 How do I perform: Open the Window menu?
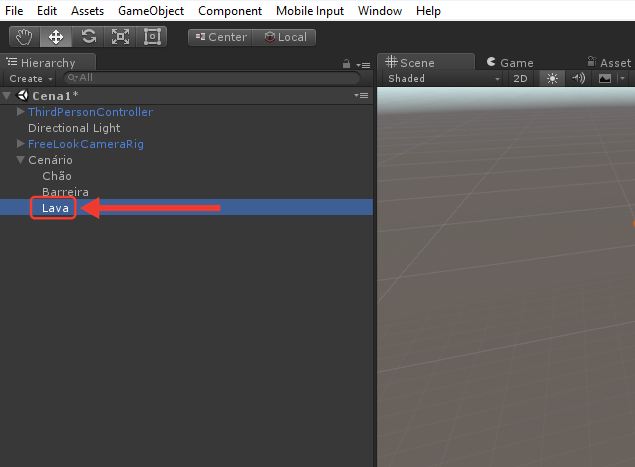[380, 11]
